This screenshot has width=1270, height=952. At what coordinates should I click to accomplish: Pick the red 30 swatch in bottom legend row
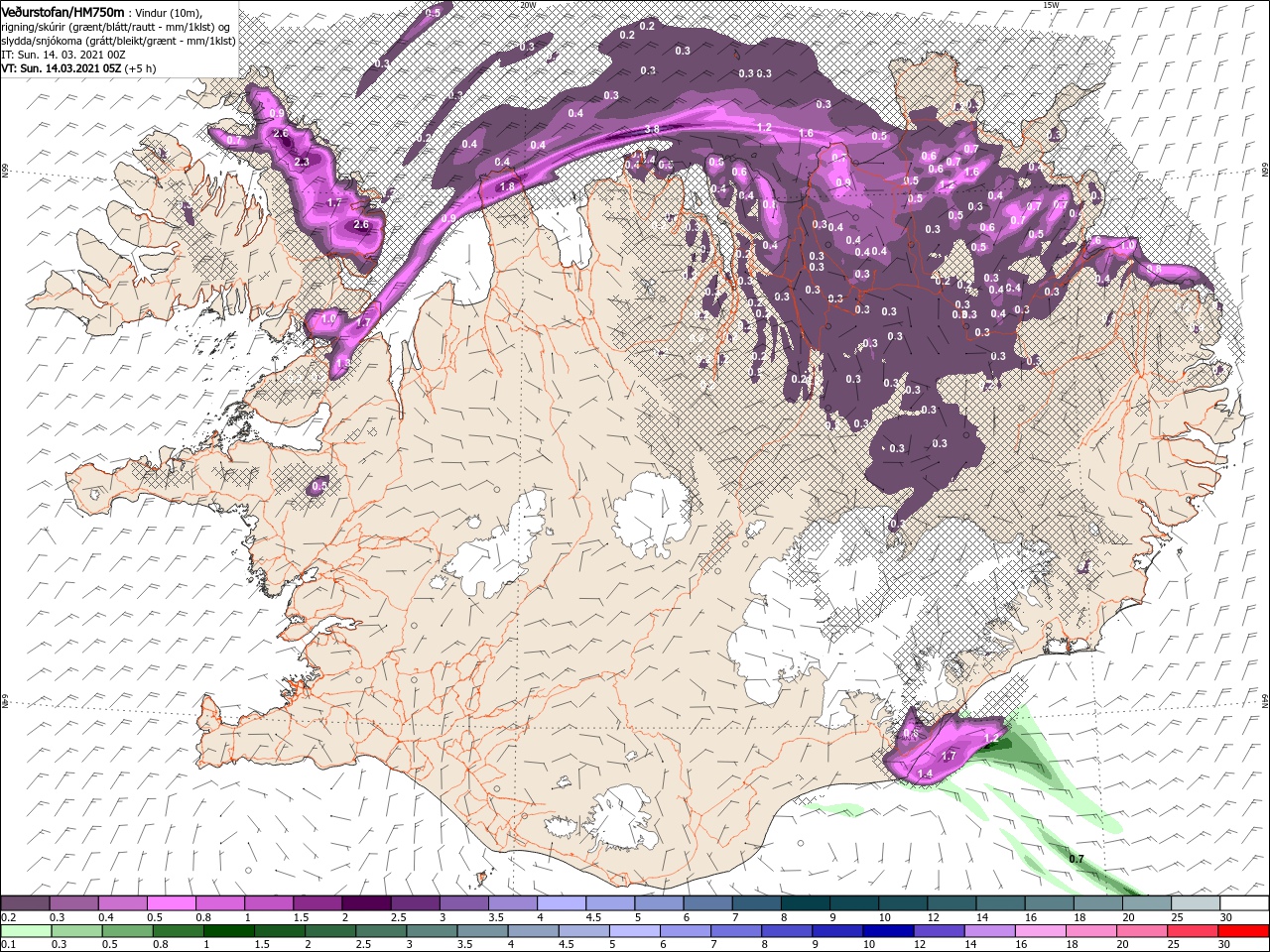pos(1245,931)
